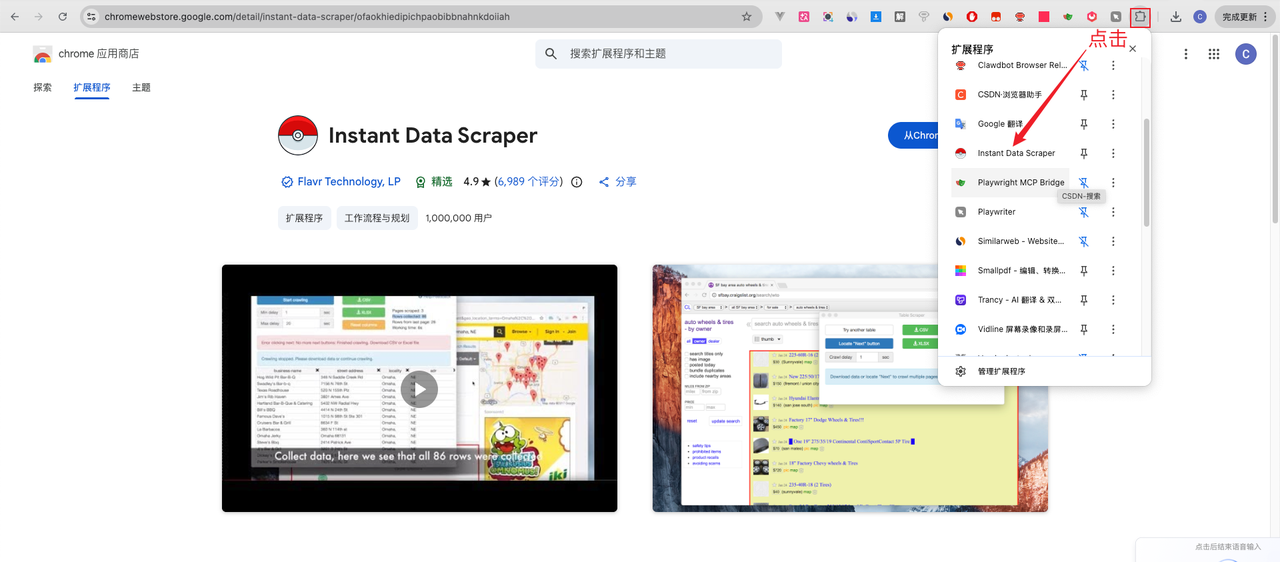Screen dimensions: 1280x562
Task: Open Google 翻译 extension from the list
Action: [1009, 124]
